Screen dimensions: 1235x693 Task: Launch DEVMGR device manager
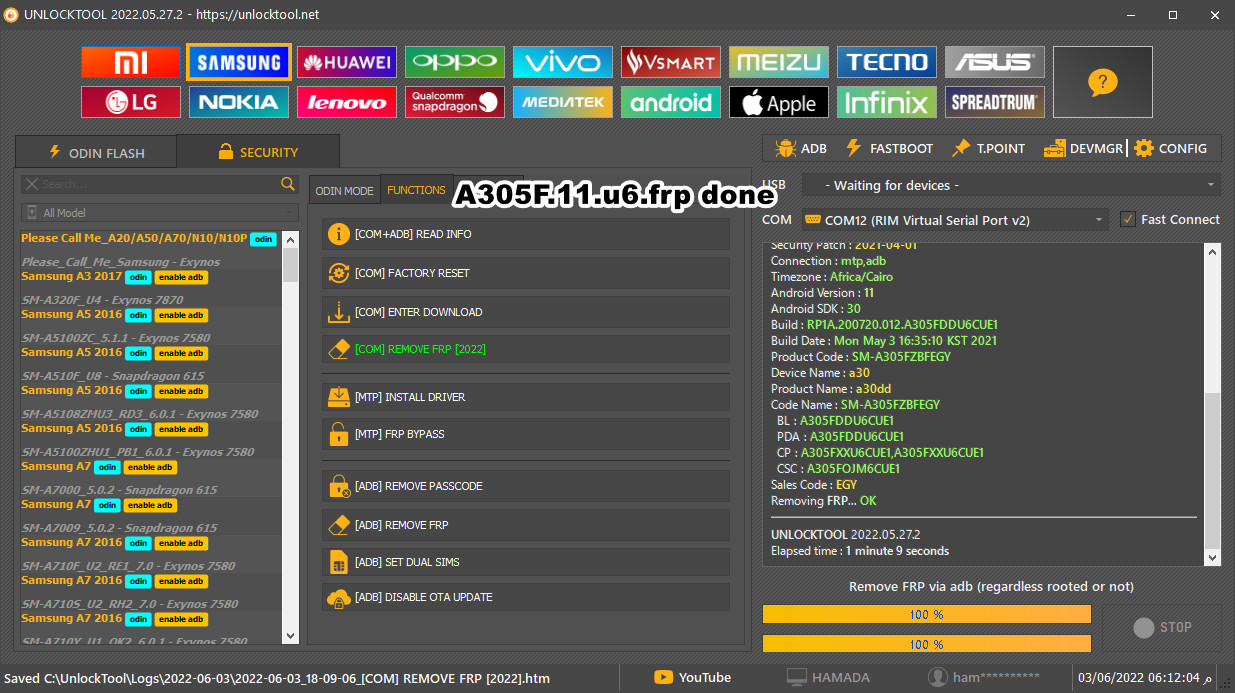click(x=1084, y=148)
